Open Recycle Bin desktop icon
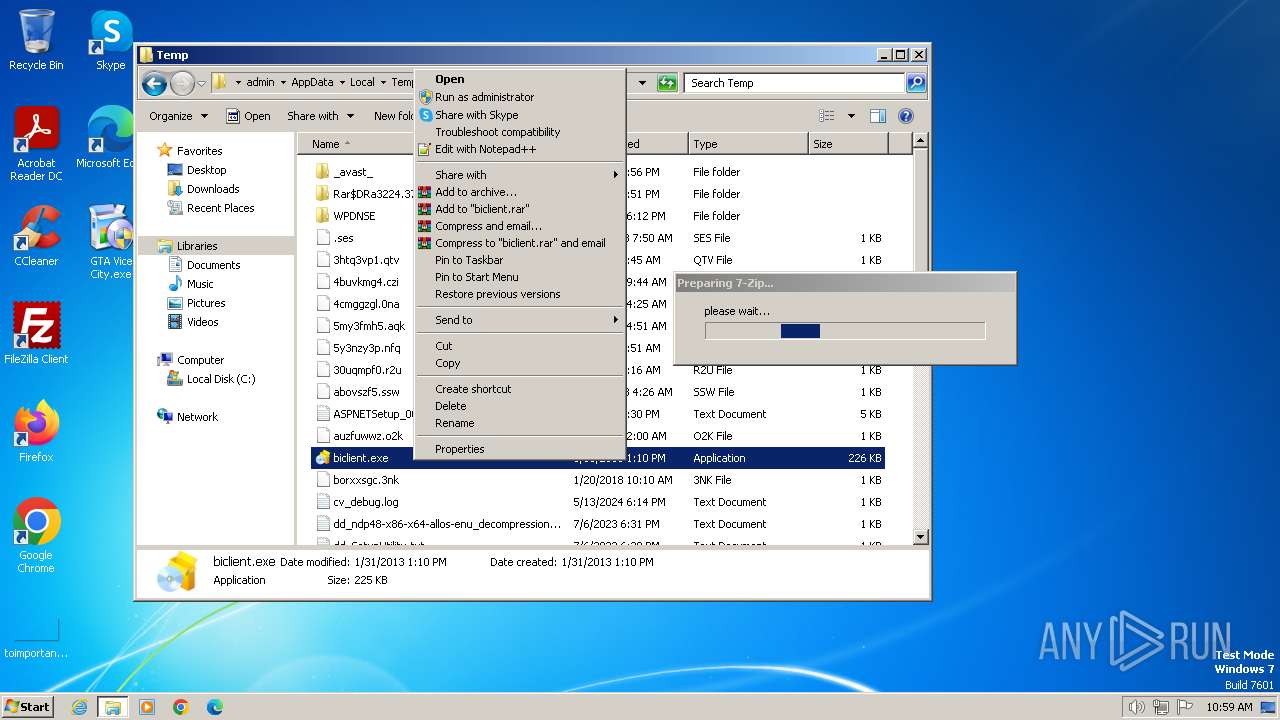The width and height of the screenshot is (1280, 720). point(36,40)
